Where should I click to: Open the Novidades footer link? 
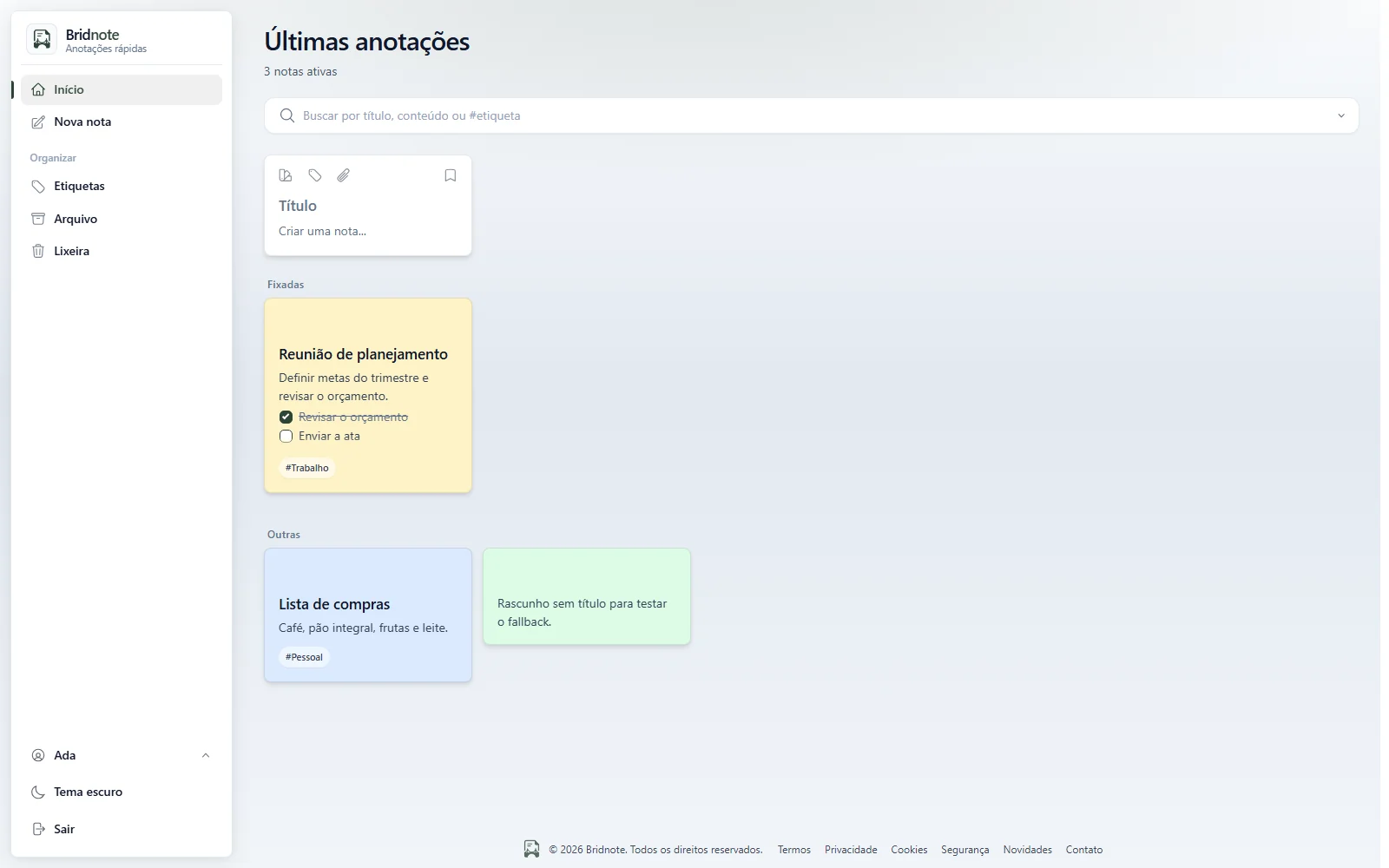click(1028, 850)
